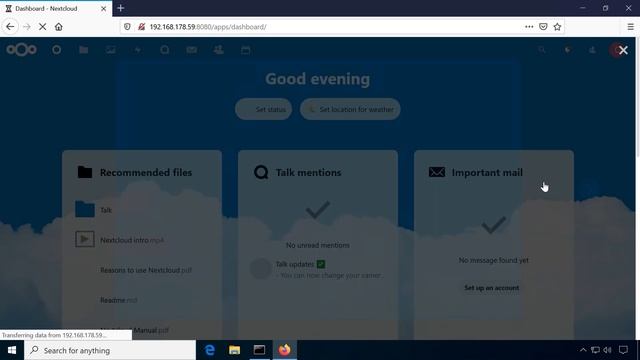Click the Firefox taskbar icon

[284, 350]
